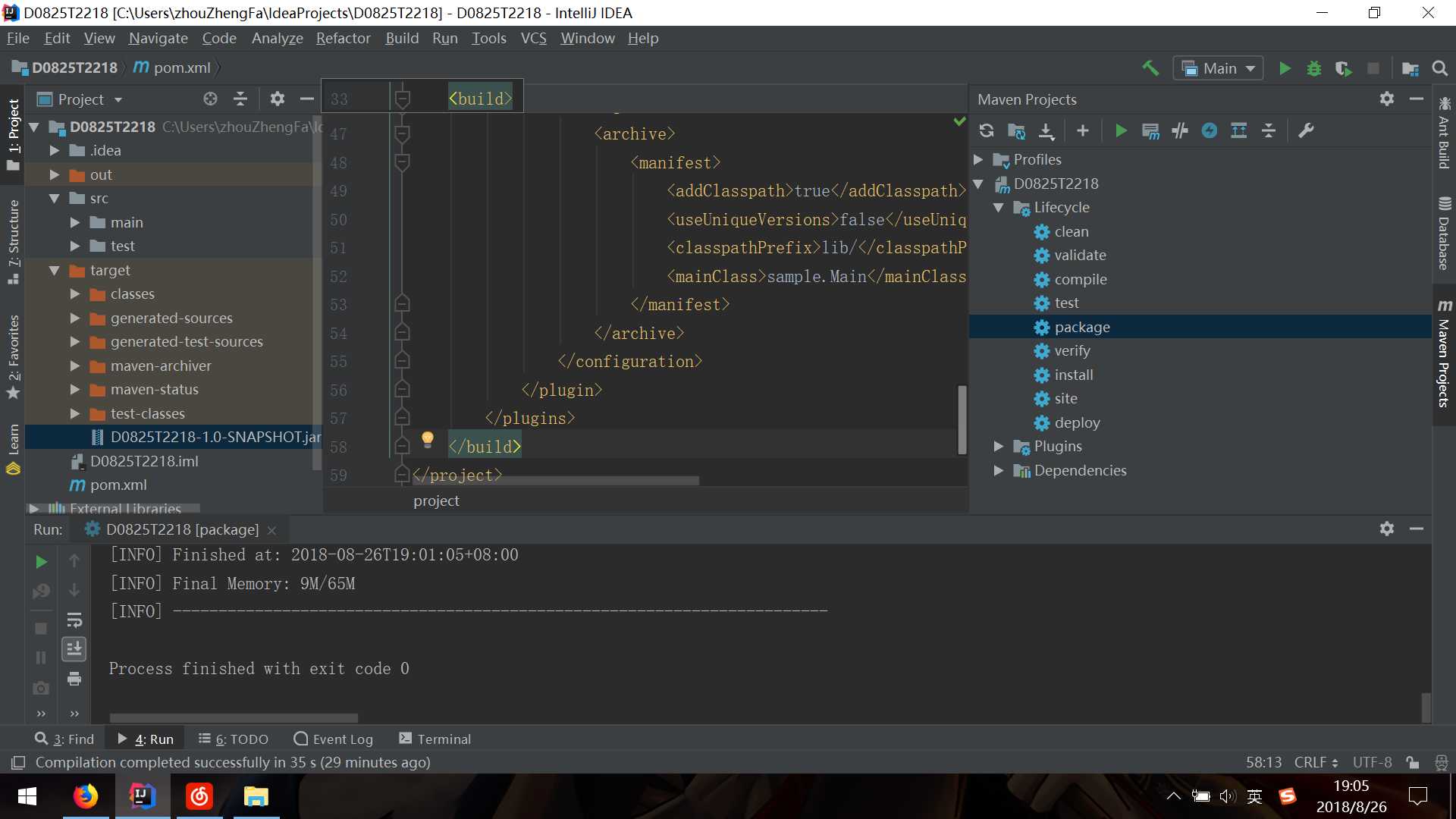This screenshot has height=819, width=1456.
Task: Open the Structure side tool window
Action: [13, 241]
